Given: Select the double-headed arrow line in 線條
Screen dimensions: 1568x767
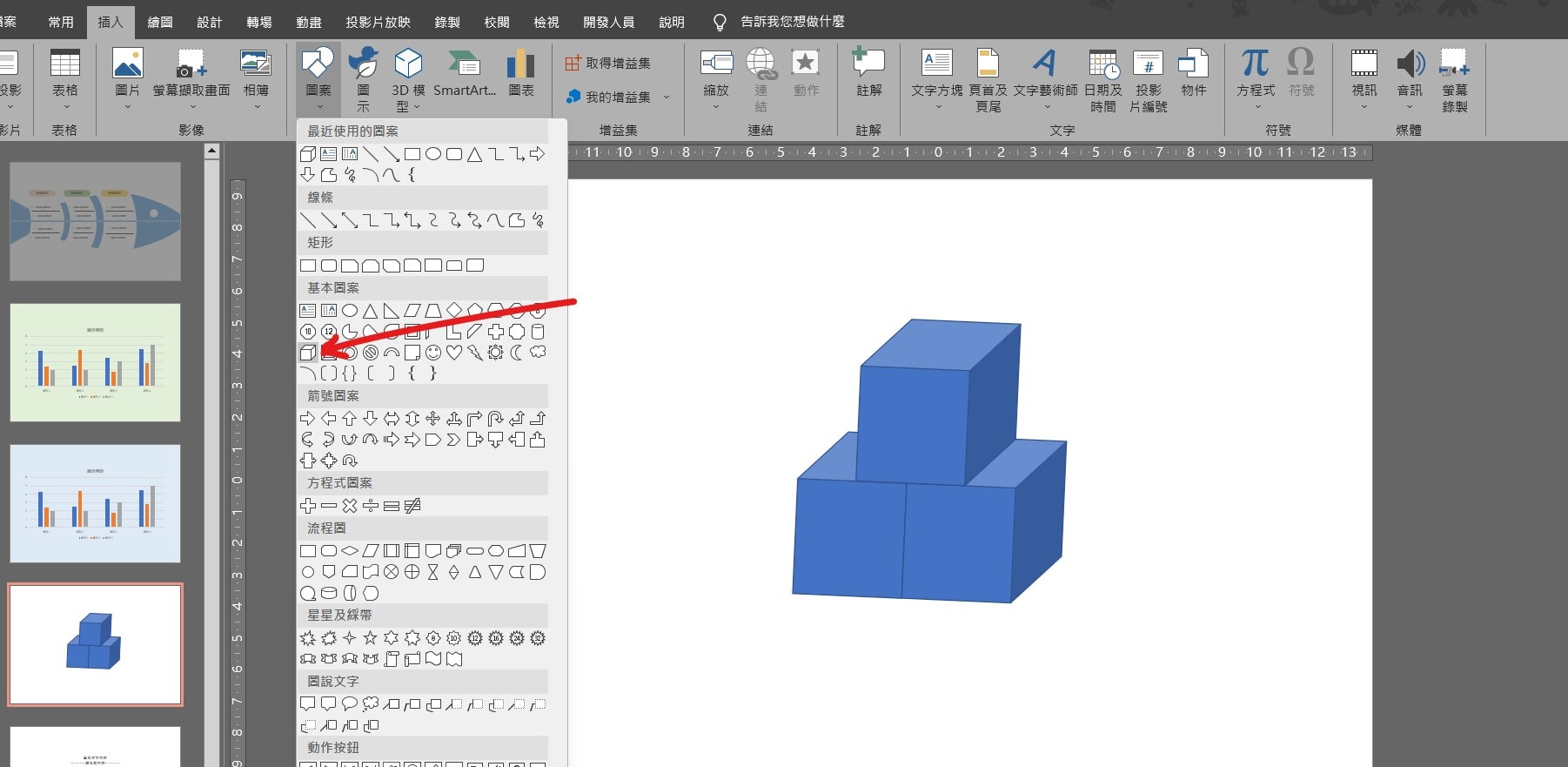Looking at the screenshot, I should click(x=350, y=220).
